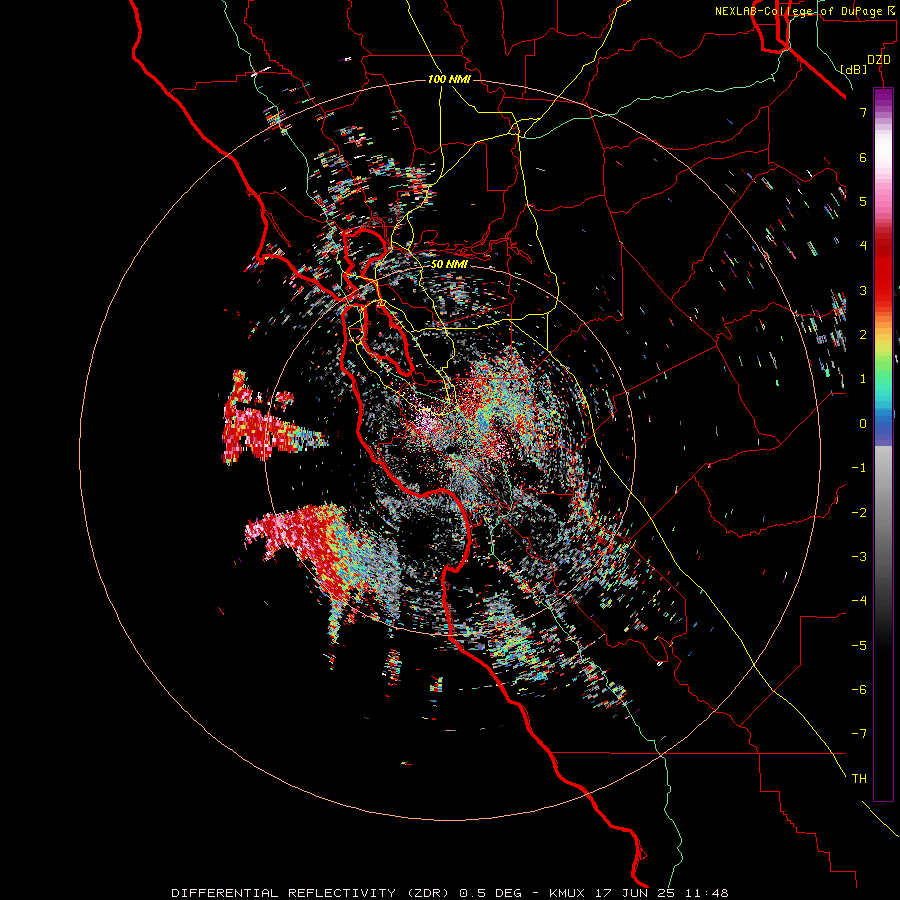Image resolution: width=900 pixels, height=900 pixels.
Task: Click the "3" value on the dB scale
Action: (x=863, y=290)
